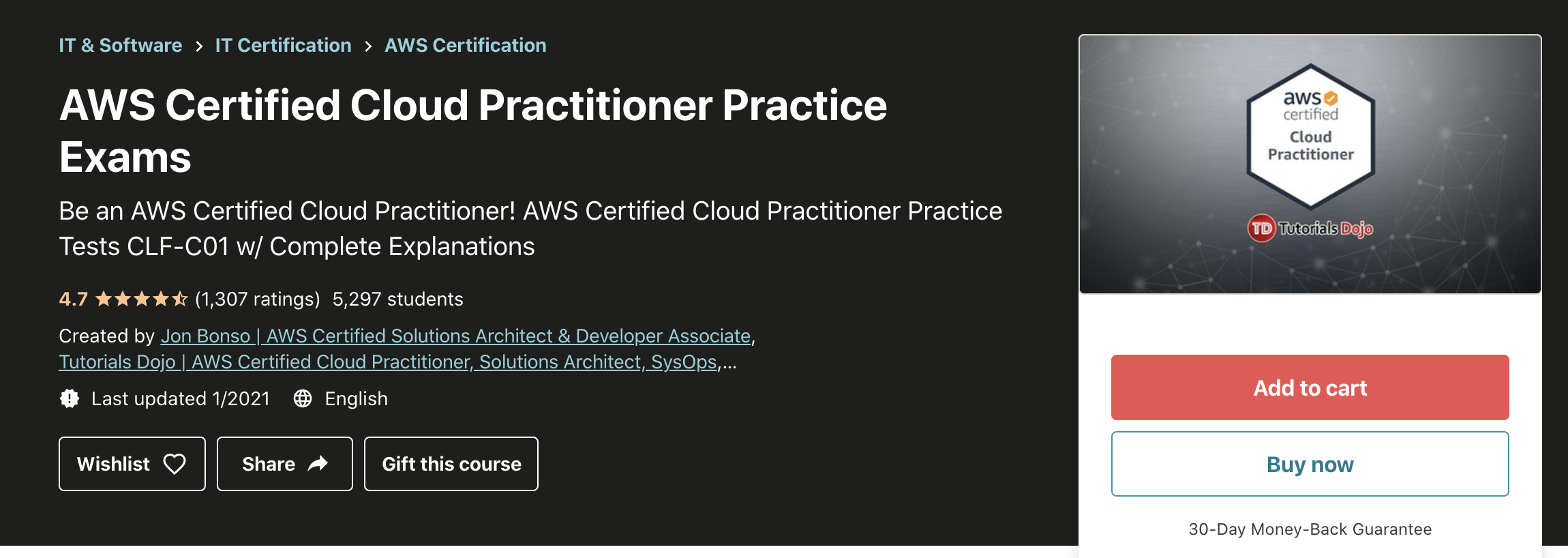This screenshot has height=558, width=1568.
Task: Open Jon Bonso instructor profile link
Action: click(x=455, y=336)
